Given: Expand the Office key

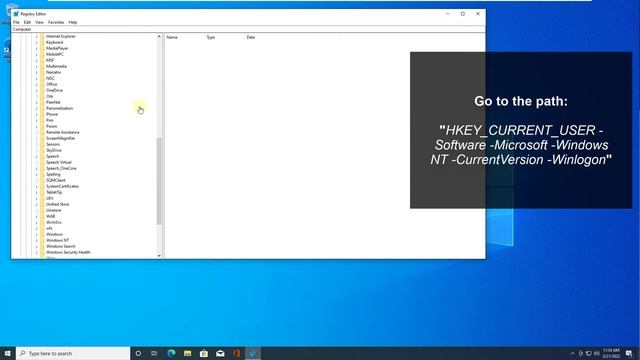Looking at the screenshot, I should click(36, 84).
